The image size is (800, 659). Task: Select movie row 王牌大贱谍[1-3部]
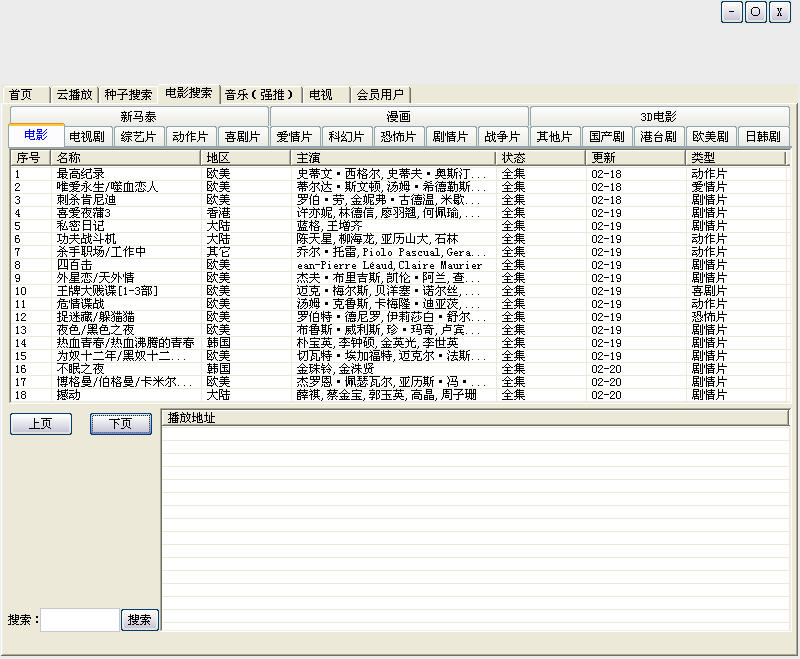(x=399, y=291)
